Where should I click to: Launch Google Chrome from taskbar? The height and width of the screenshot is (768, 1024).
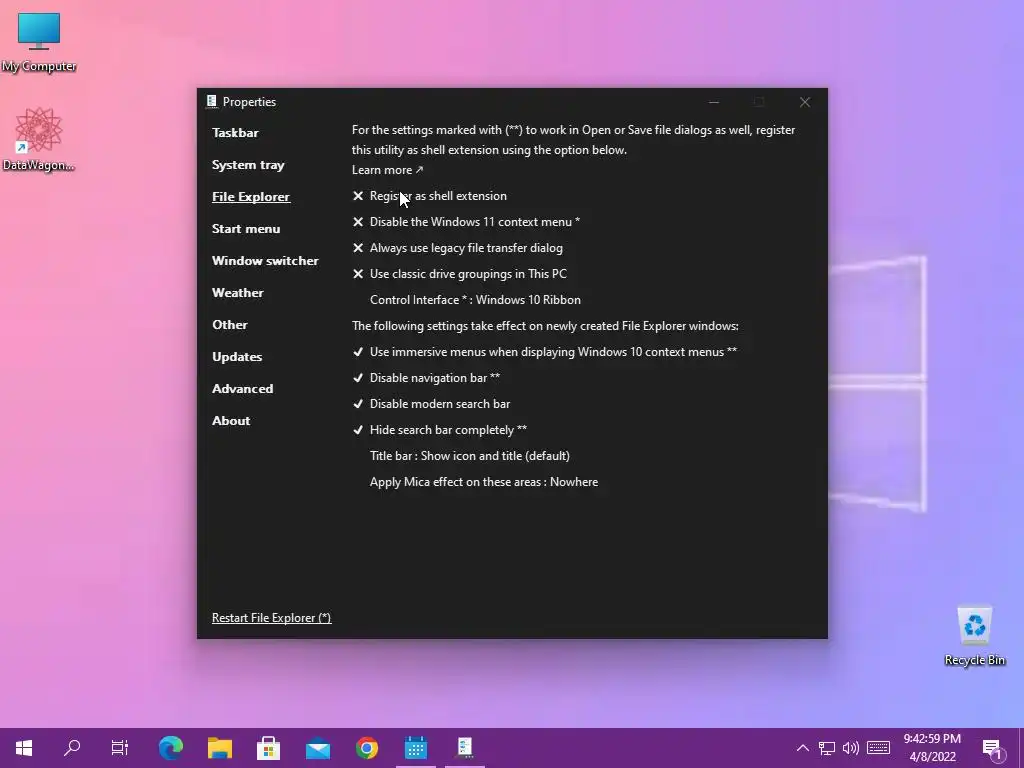pyautogui.click(x=367, y=748)
